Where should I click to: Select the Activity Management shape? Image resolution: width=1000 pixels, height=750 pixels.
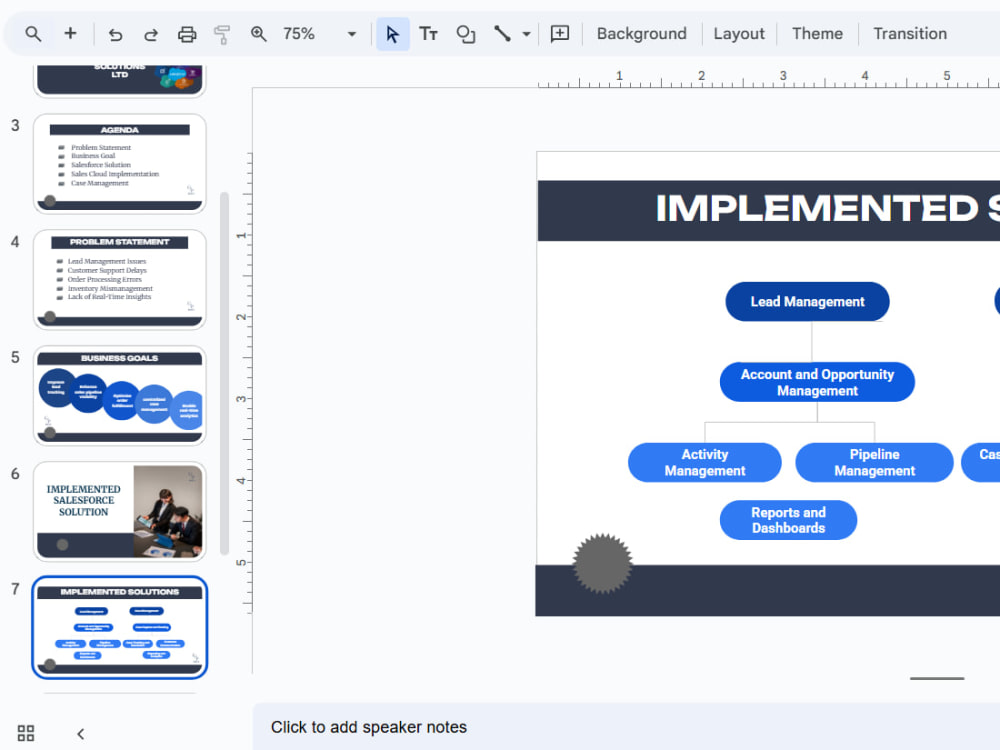[x=705, y=462]
